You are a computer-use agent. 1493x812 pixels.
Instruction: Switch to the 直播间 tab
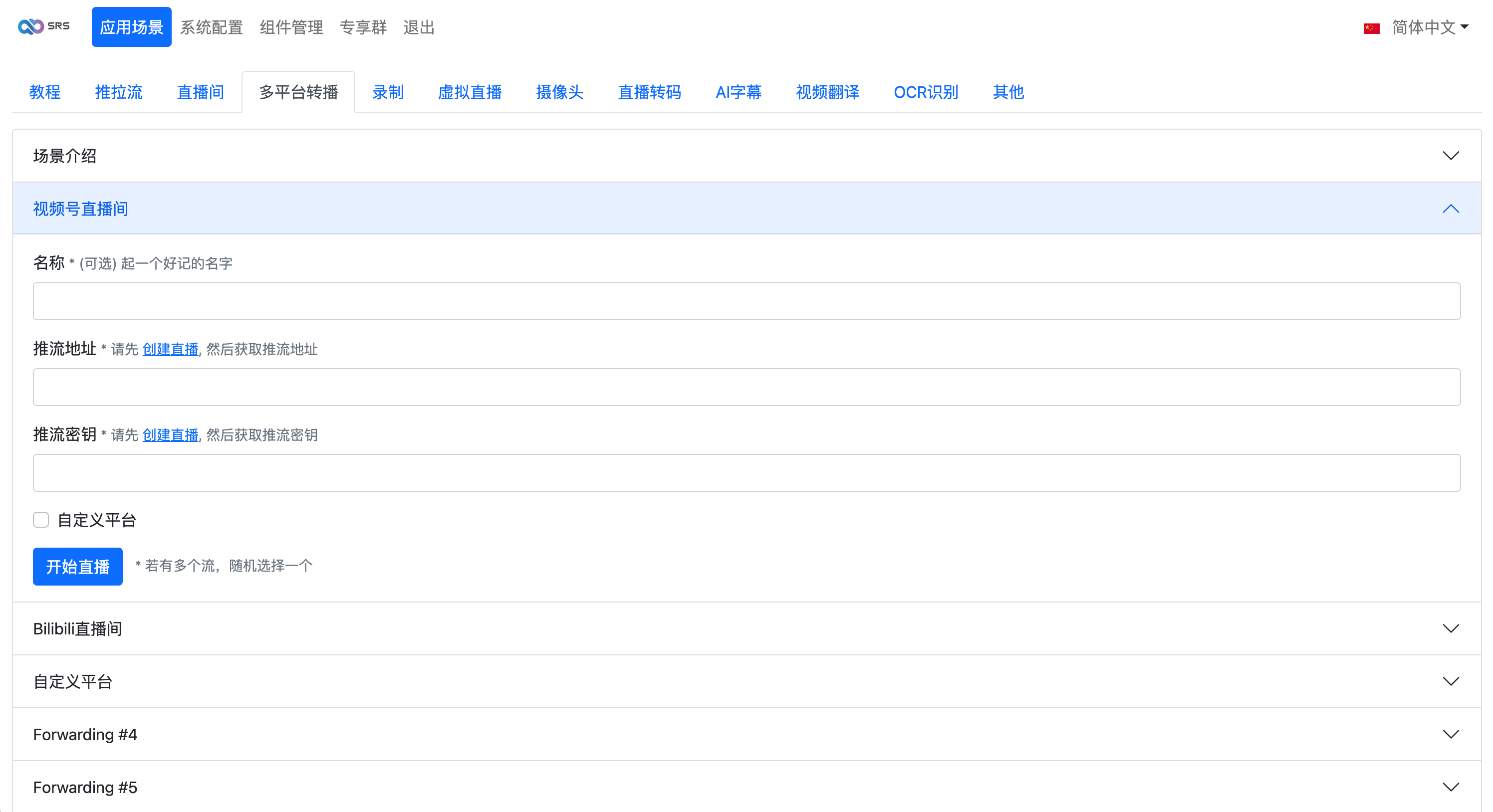tap(201, 92)
